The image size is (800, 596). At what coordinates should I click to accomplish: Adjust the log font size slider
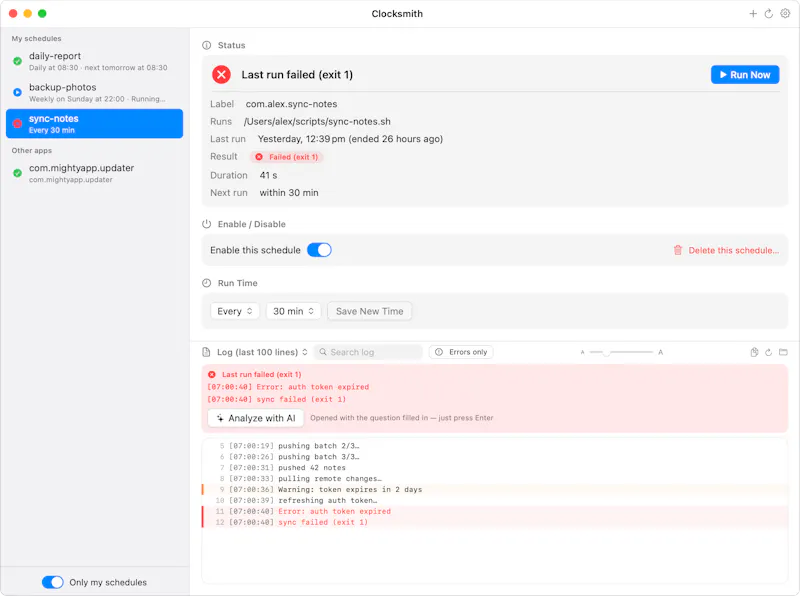click(621, 352)
